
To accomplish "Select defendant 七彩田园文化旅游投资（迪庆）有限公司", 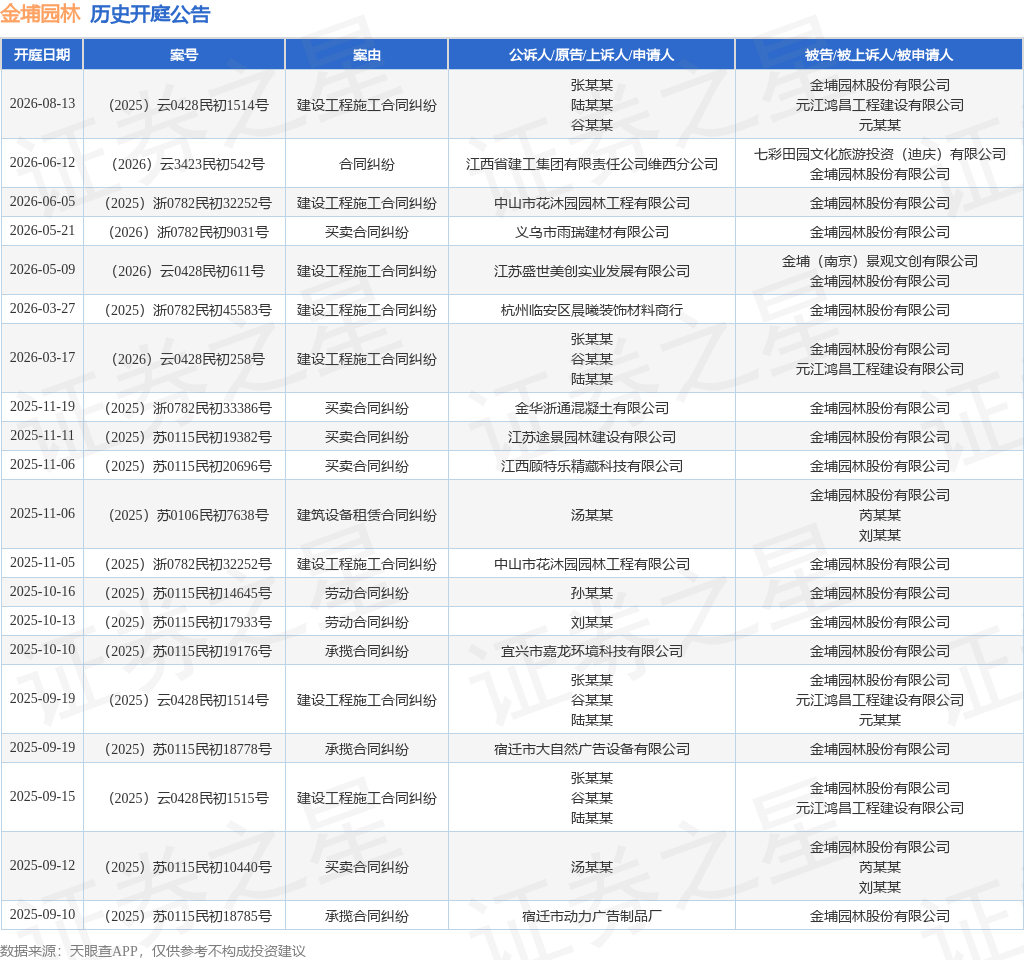I will [880, 154].
